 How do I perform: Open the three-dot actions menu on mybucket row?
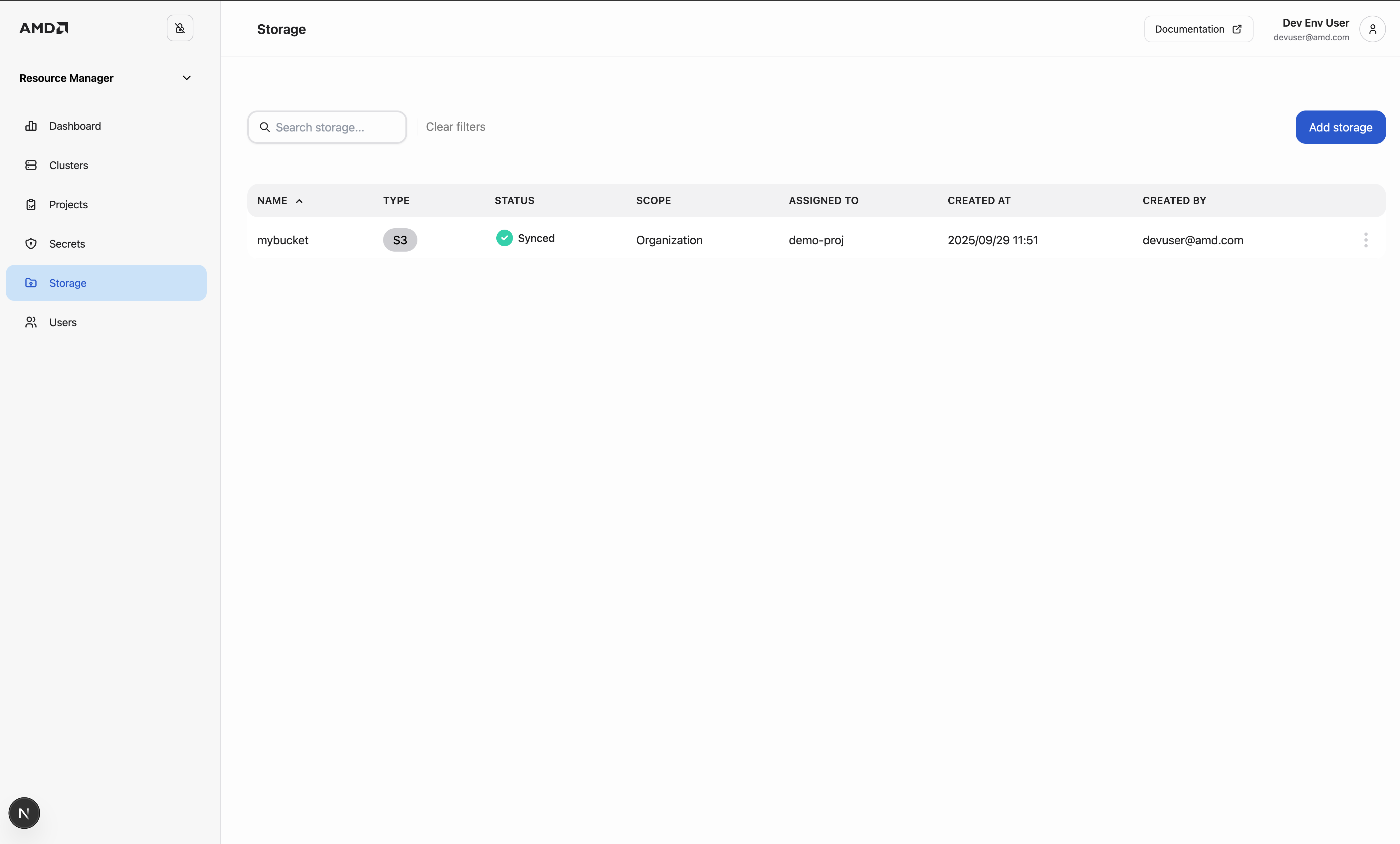tap(1365, 240)
